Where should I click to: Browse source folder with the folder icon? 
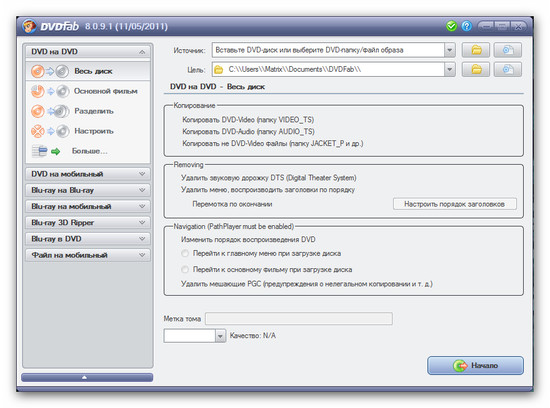[476, 50]
